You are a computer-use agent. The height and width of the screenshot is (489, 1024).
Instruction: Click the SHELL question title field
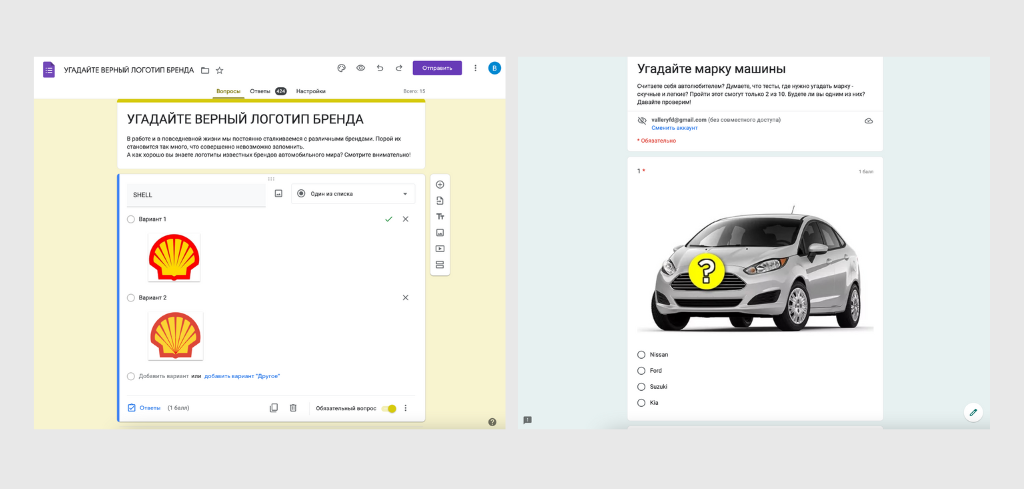coord(196,195)
